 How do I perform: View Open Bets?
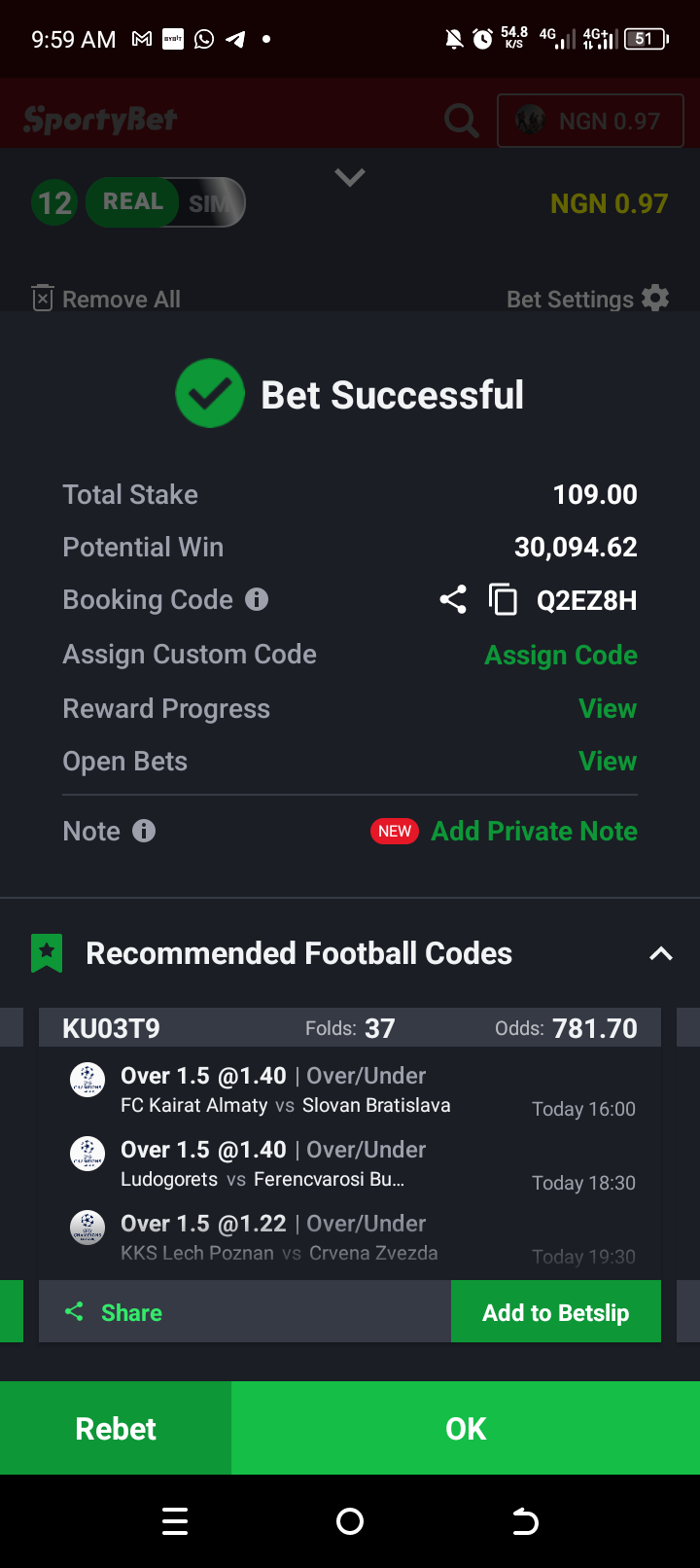608,761
